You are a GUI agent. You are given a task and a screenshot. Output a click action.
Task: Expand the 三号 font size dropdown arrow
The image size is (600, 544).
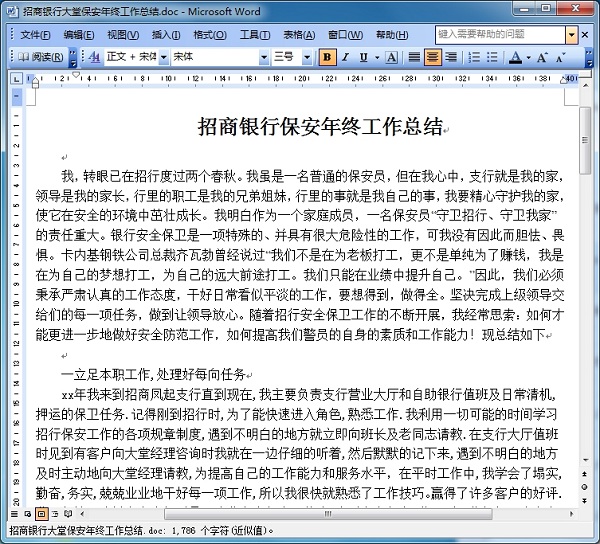307,57
